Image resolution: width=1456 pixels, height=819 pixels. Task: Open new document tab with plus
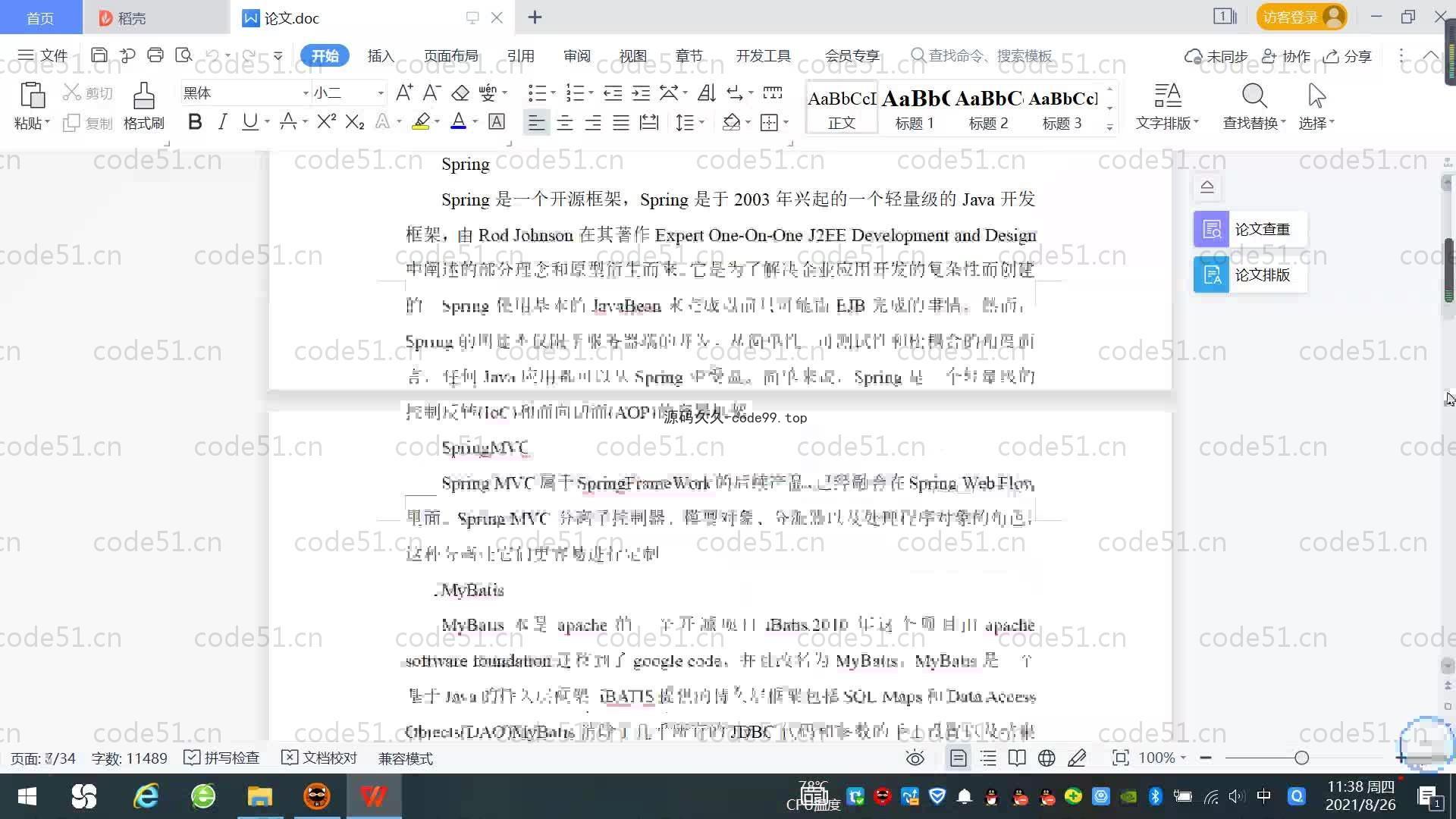535,17
